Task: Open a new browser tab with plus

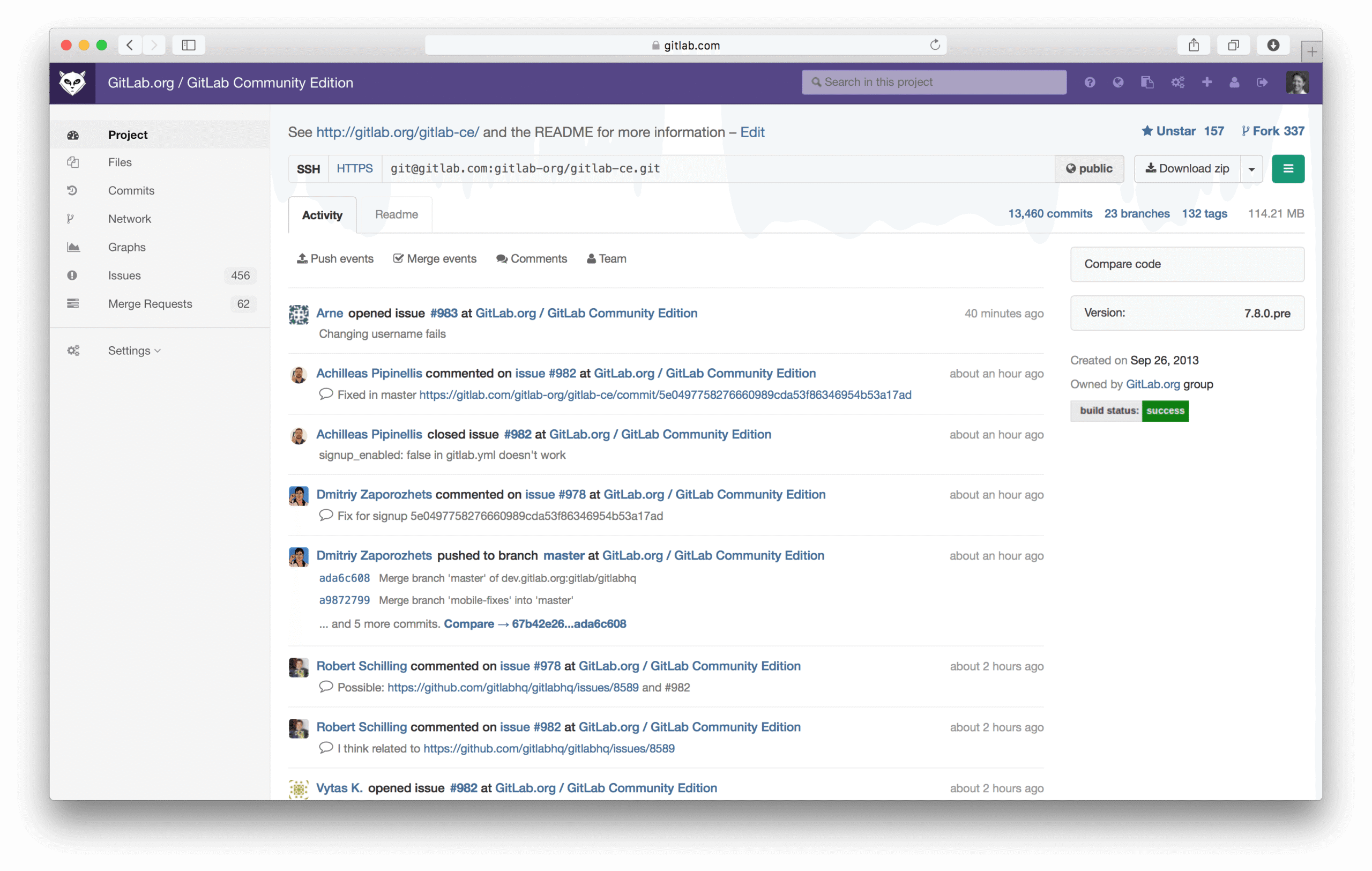Action: pyautogui.click(x=1311, y=52)
